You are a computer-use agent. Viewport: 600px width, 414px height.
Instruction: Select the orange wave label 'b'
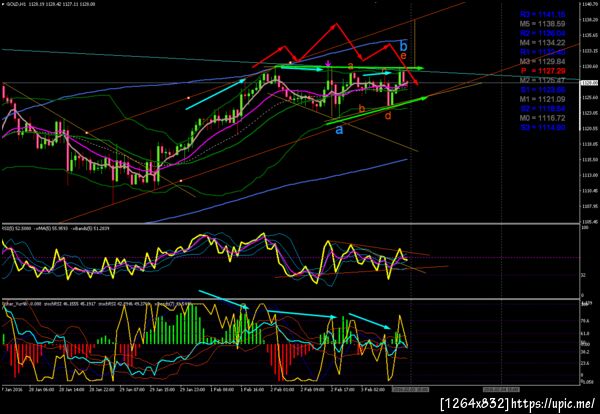[362, 108]
